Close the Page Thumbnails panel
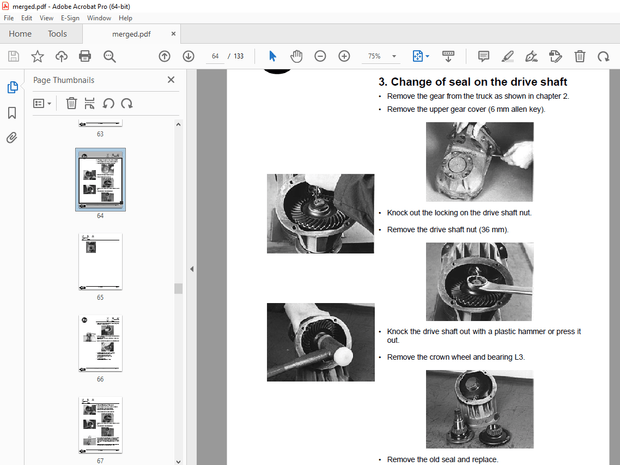The width and height of the screenshot is (620, 465). click(x=171, y=80)
